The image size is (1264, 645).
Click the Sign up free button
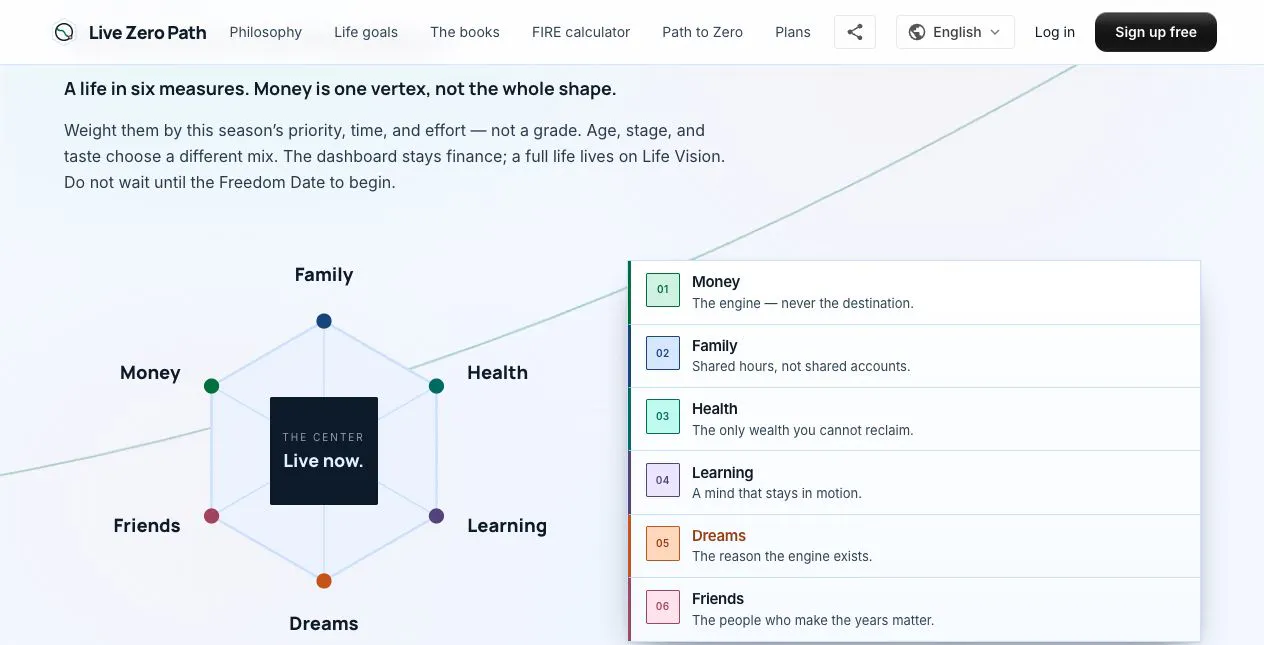pyautogui.click(x=1156, y=32)
